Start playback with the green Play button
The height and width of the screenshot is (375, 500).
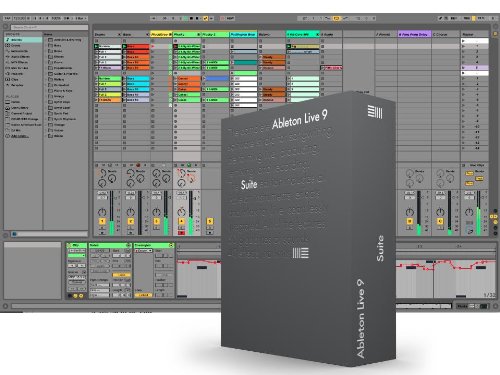click(186, 18)
